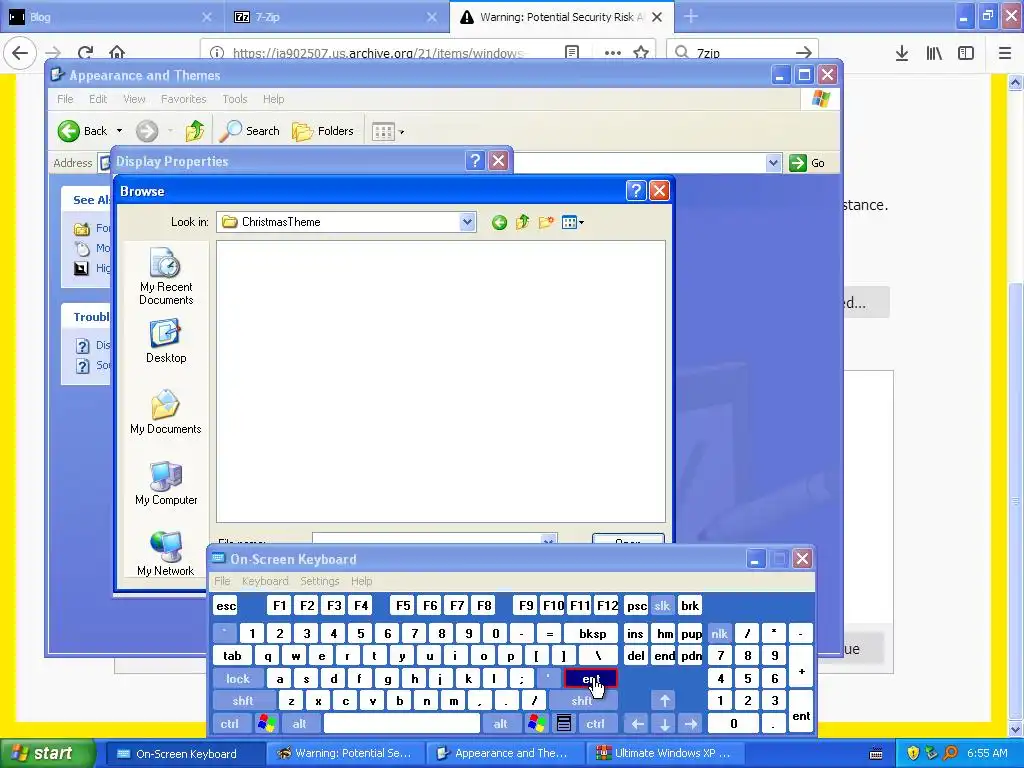The width and height of the screenshot is (1024, 768).
Task: Click left arrow key on On-Screen Keyboard
Action: point(637,724)
